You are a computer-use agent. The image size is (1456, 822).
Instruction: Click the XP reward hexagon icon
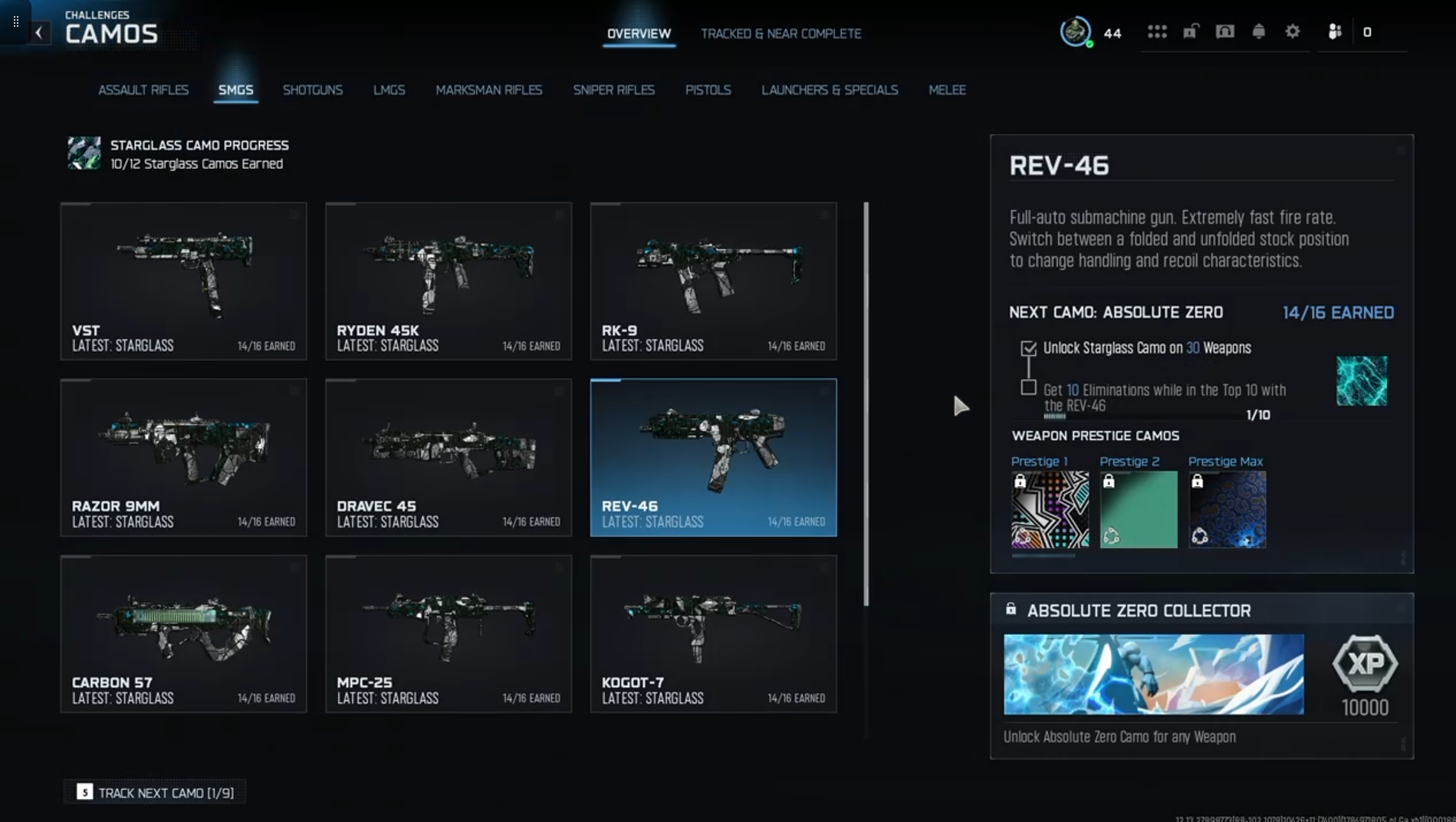[x=1365, y=664]
